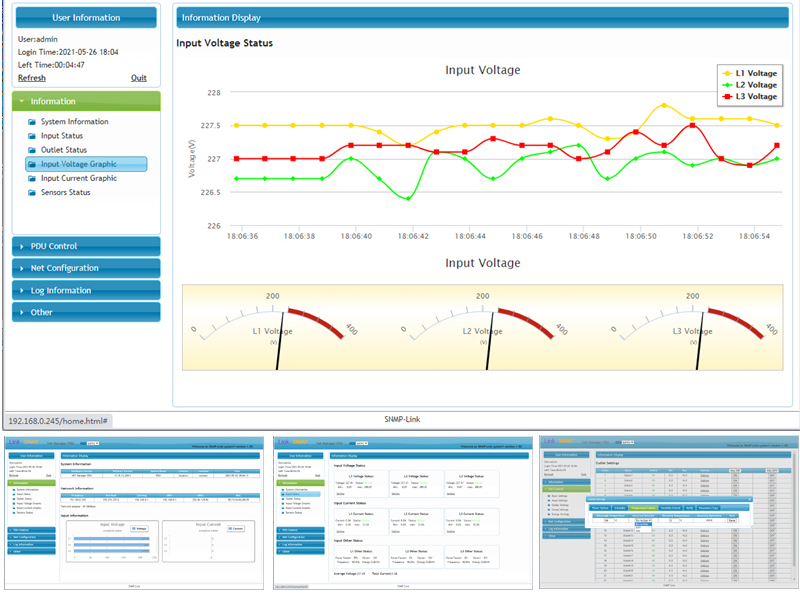The width and height of the screenshot is (800, 600).
Task: Click folder icon beside Input Voltage Graphic
Action: (x=32, y=164)
